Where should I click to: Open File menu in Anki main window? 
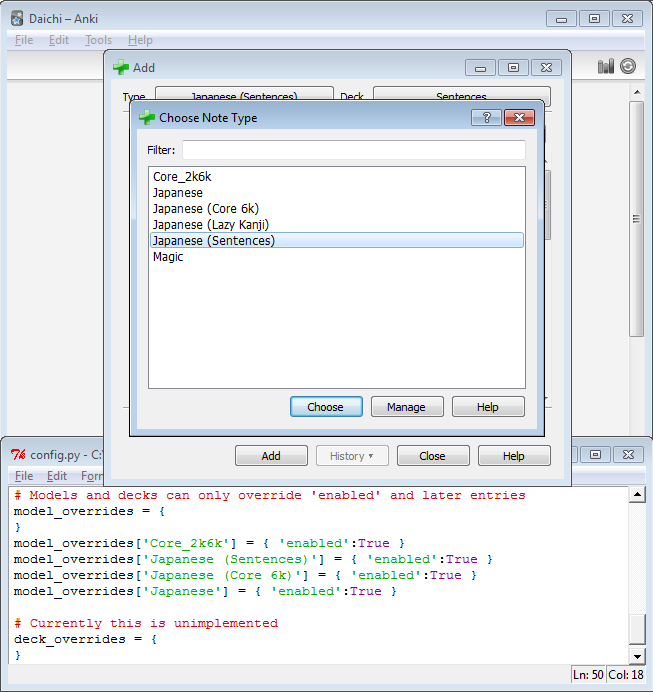pyautogui.click(x=24, y=40)
